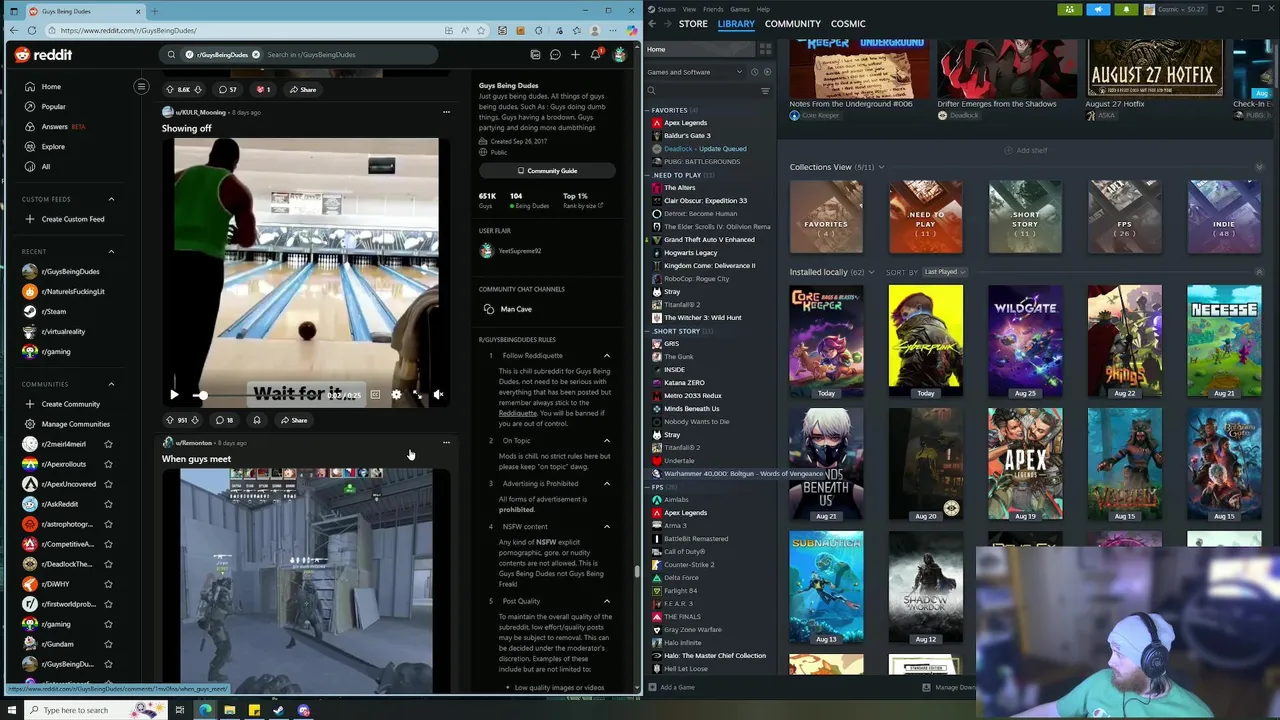Enter fullscreen on the bowling video
Screen dimensions: 1280x720
click(417, 395)
